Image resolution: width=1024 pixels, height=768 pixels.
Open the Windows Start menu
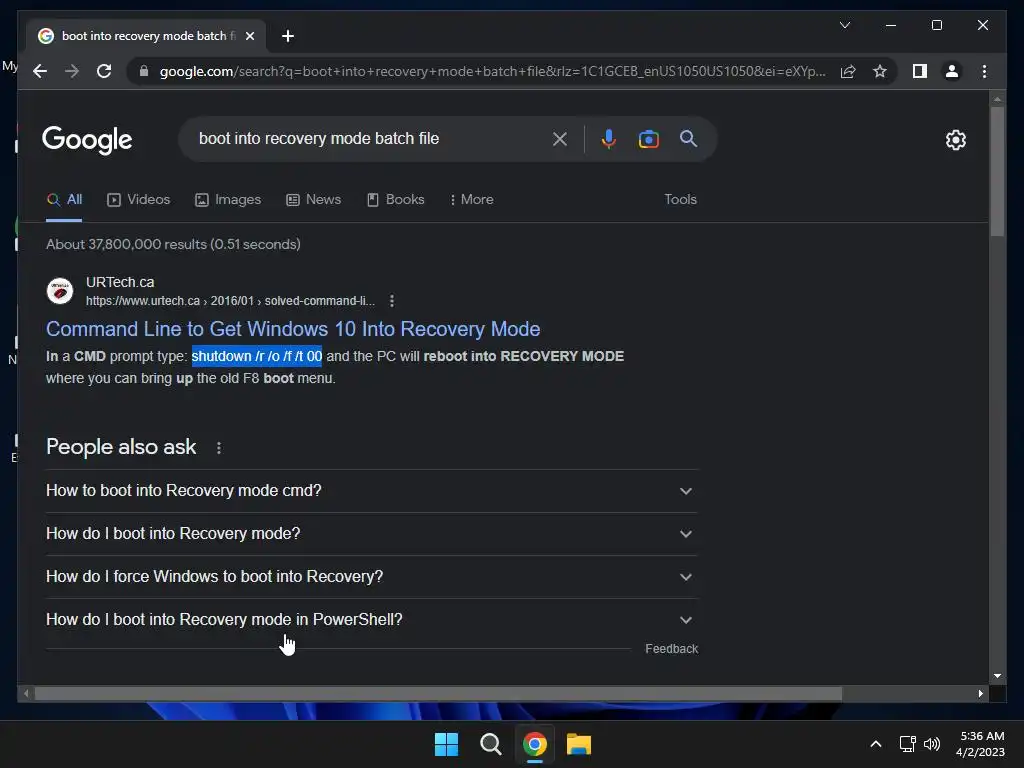[x=447, y=744]
